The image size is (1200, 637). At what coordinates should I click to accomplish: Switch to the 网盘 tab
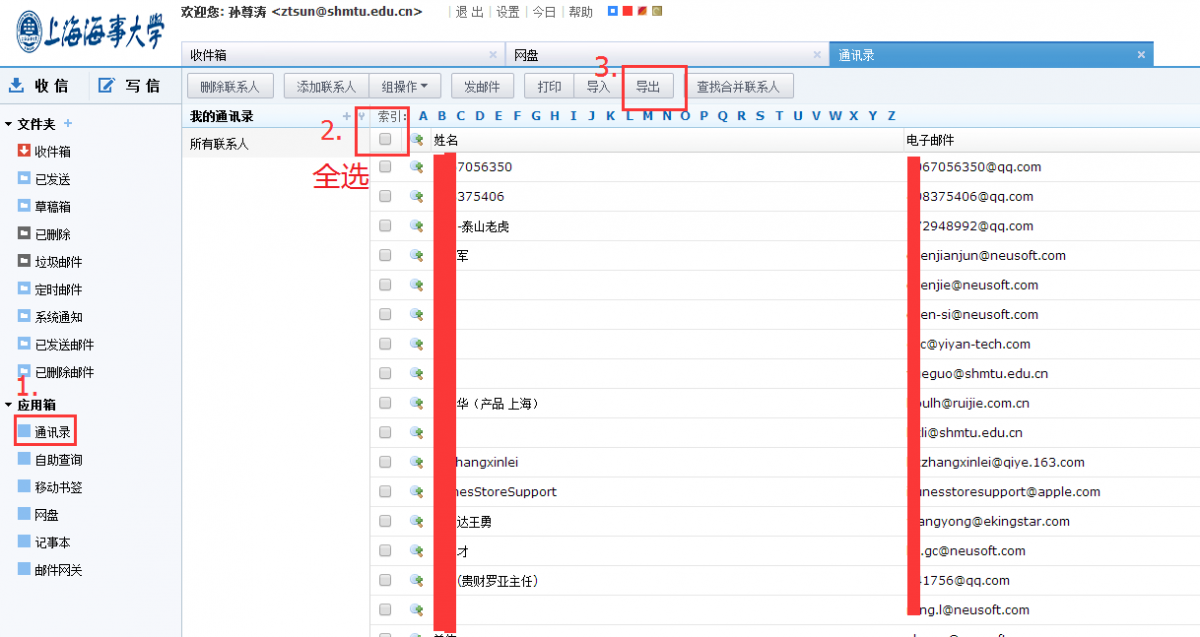point(660,55)
